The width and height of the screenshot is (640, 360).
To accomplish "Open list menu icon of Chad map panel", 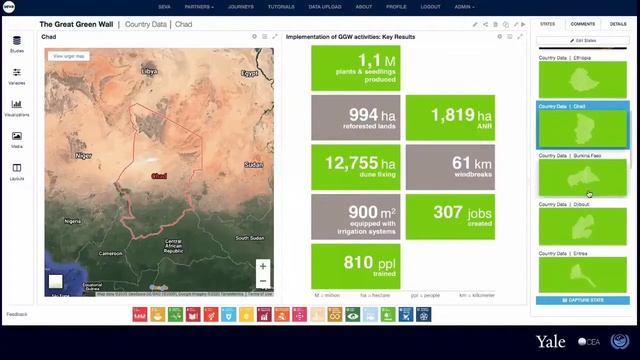I will tap(264, 36).
